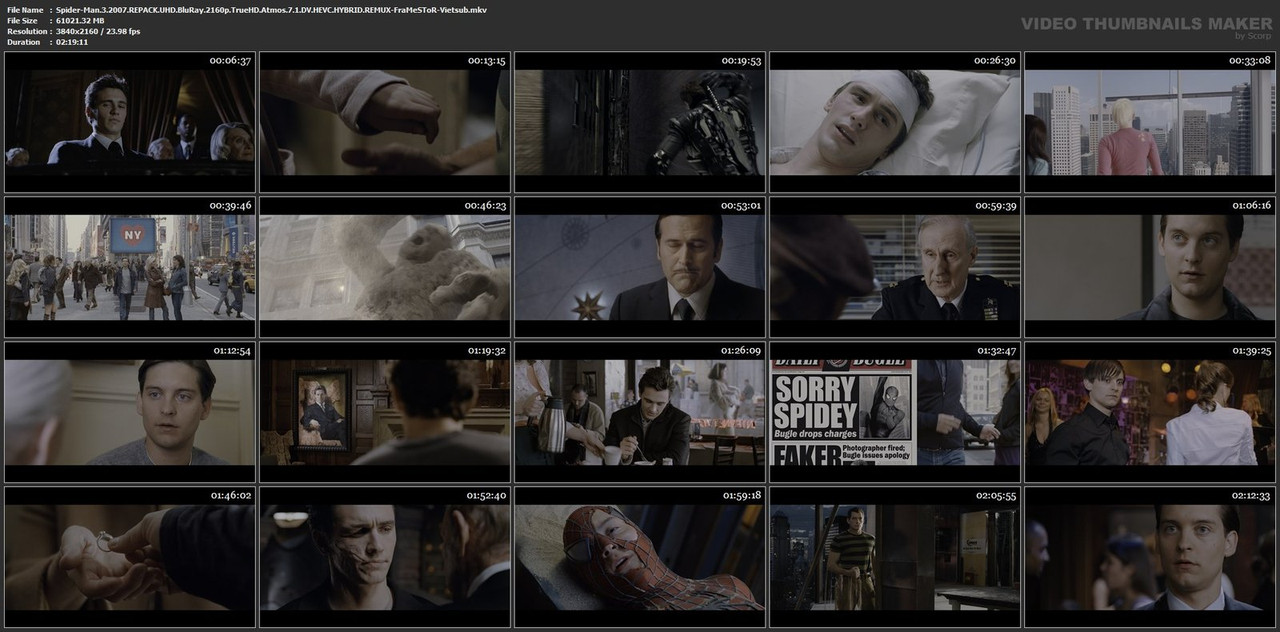Select the thumbnail timestamped 01:06:16

(x=1150, y=267)
